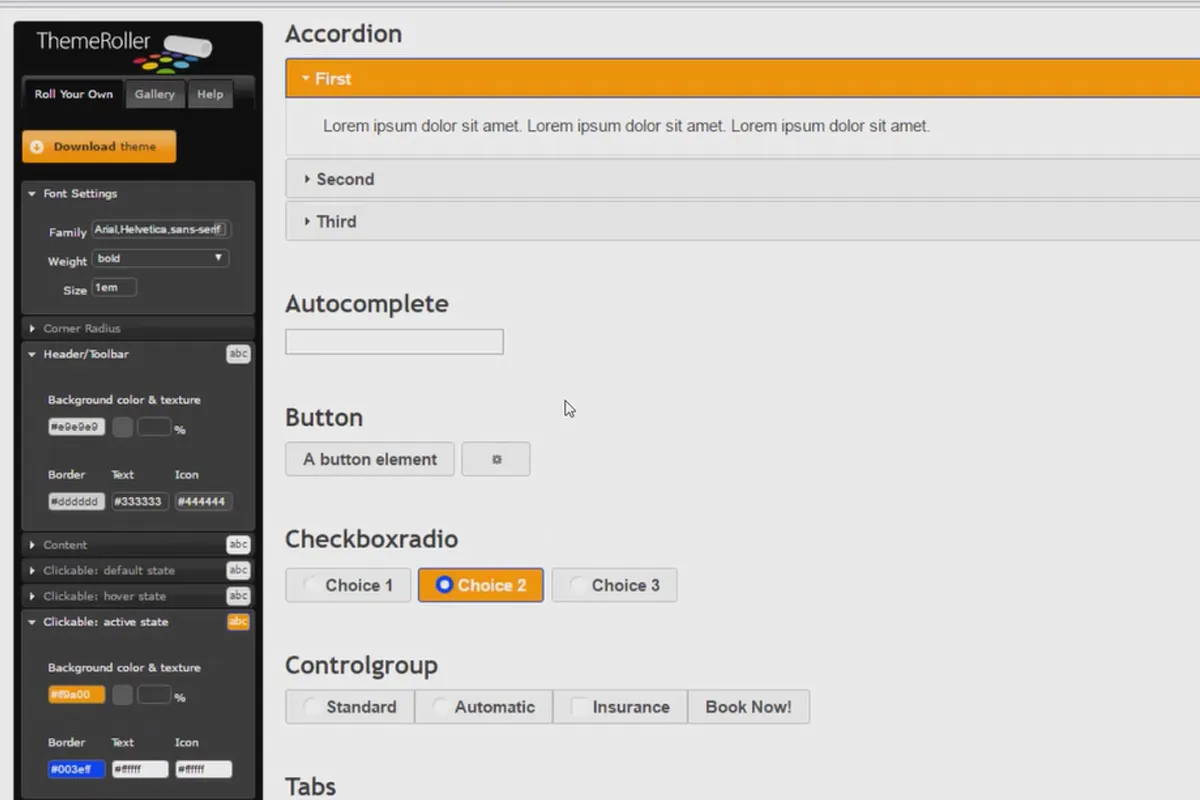Click the Button heading text

[x=324, y=417]
